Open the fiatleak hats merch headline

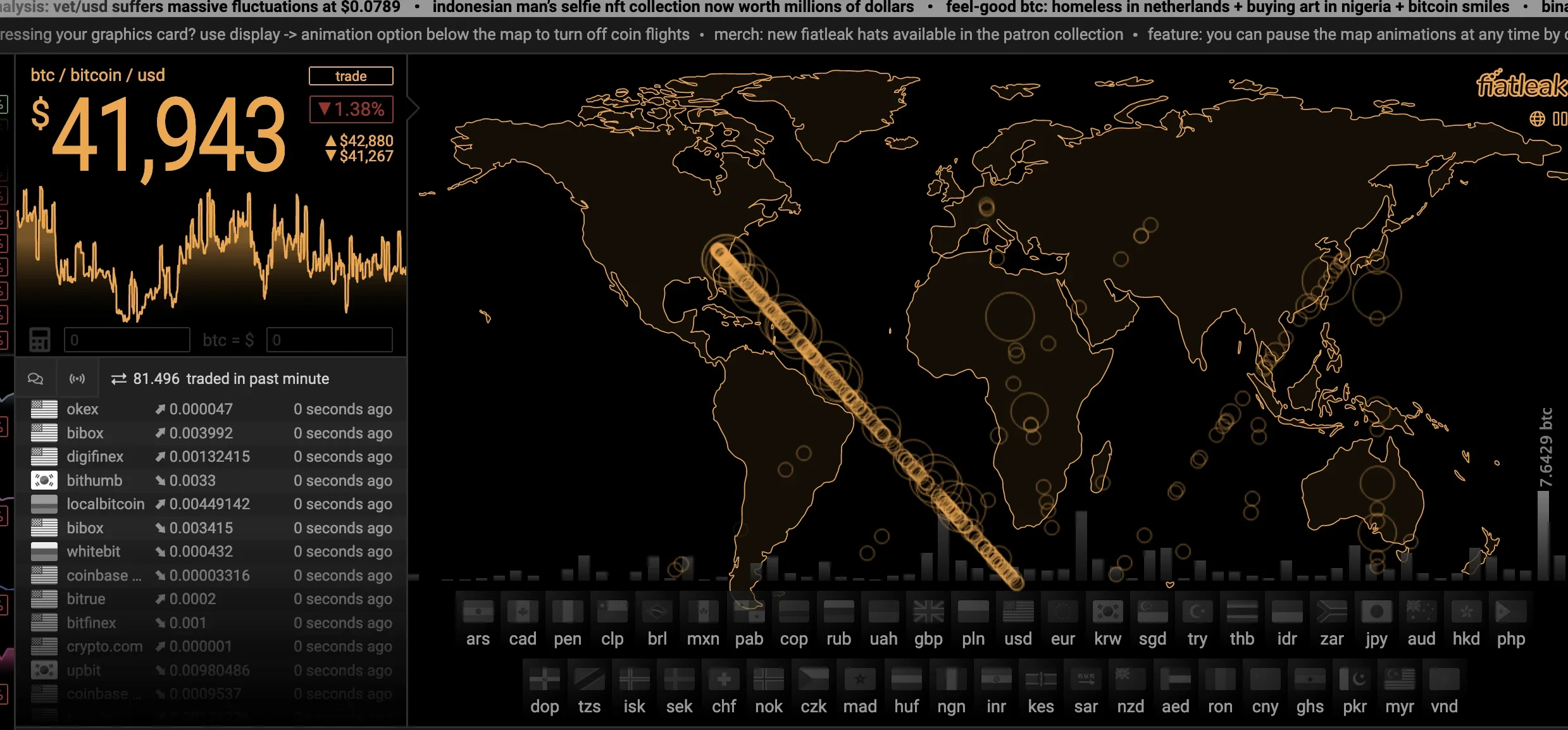(918, 34)
